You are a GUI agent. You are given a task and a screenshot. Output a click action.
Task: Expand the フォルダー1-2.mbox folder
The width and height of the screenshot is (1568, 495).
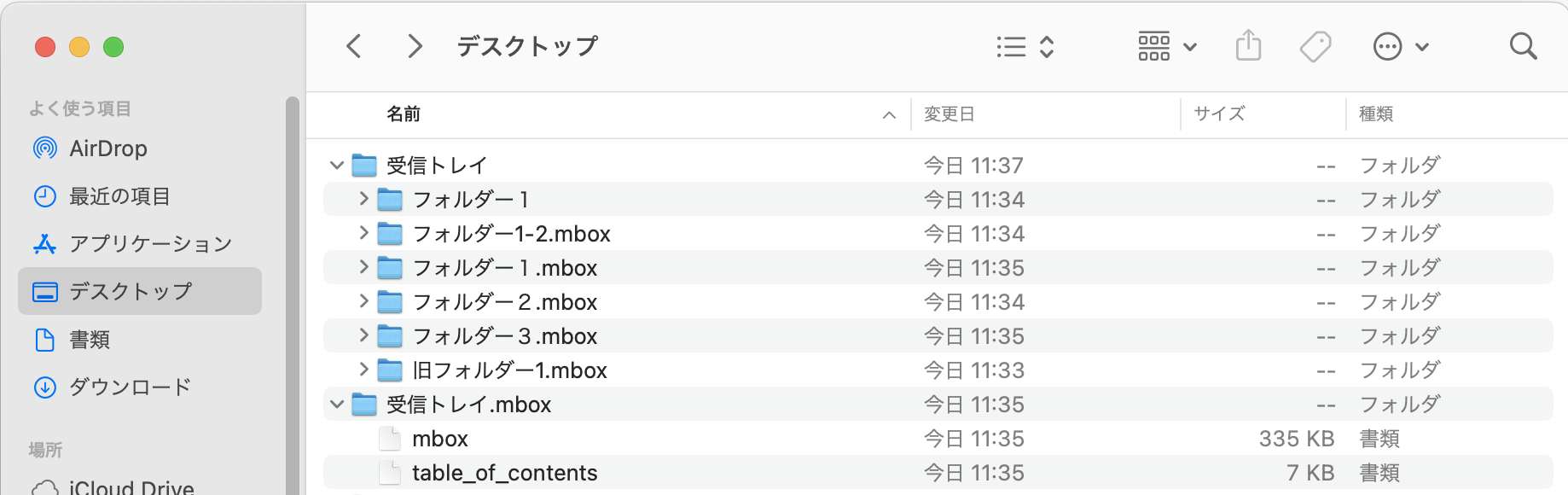363,233
